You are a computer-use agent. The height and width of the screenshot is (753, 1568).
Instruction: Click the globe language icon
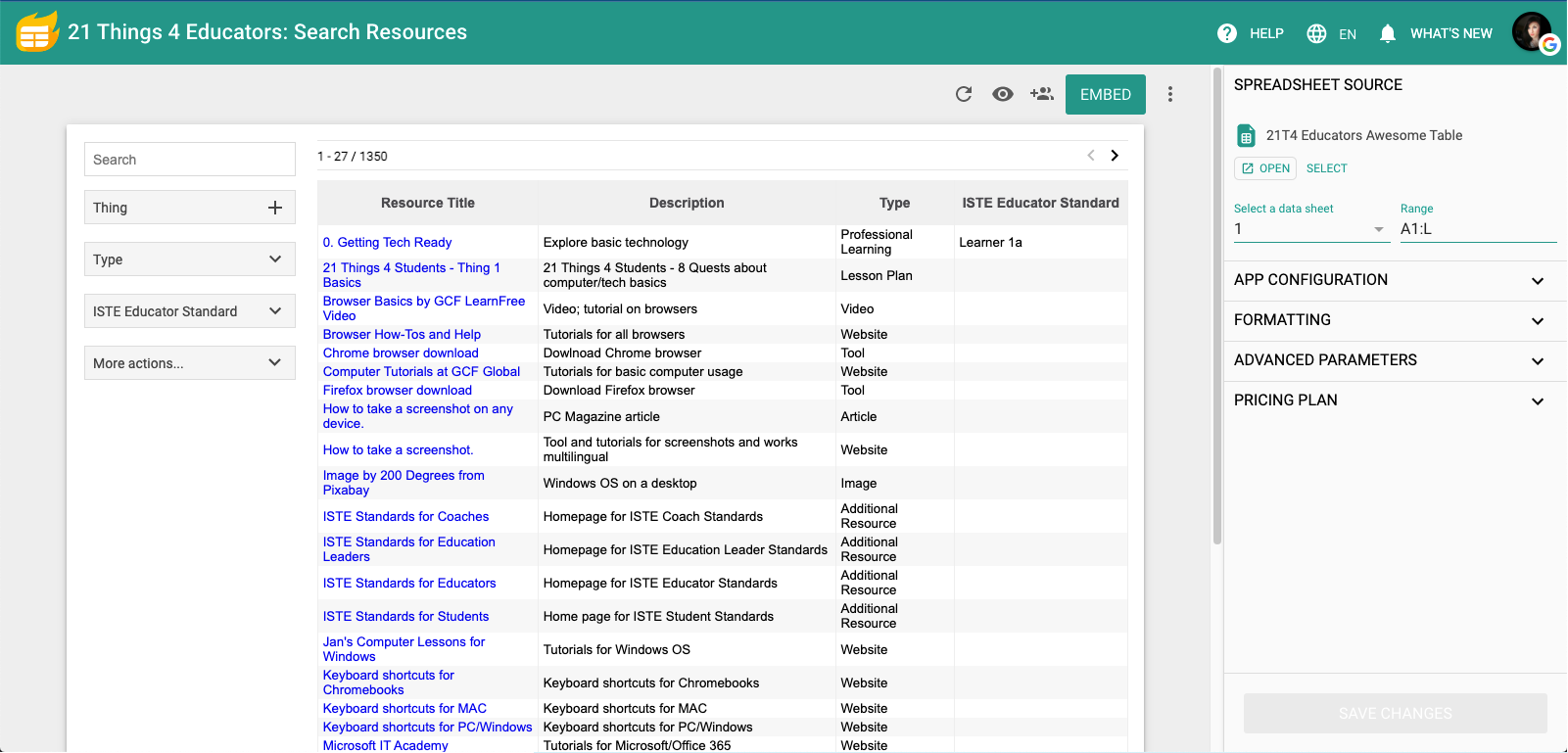(x=1317, y=33)
